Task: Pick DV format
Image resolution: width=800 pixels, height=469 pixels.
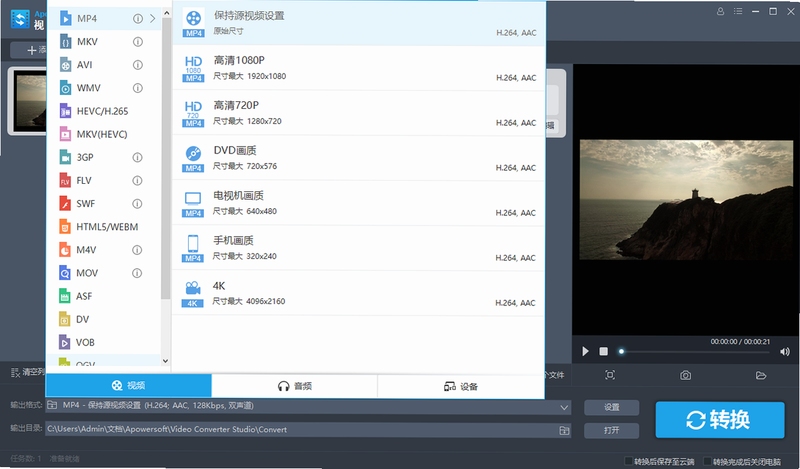Action: (104, 319)
